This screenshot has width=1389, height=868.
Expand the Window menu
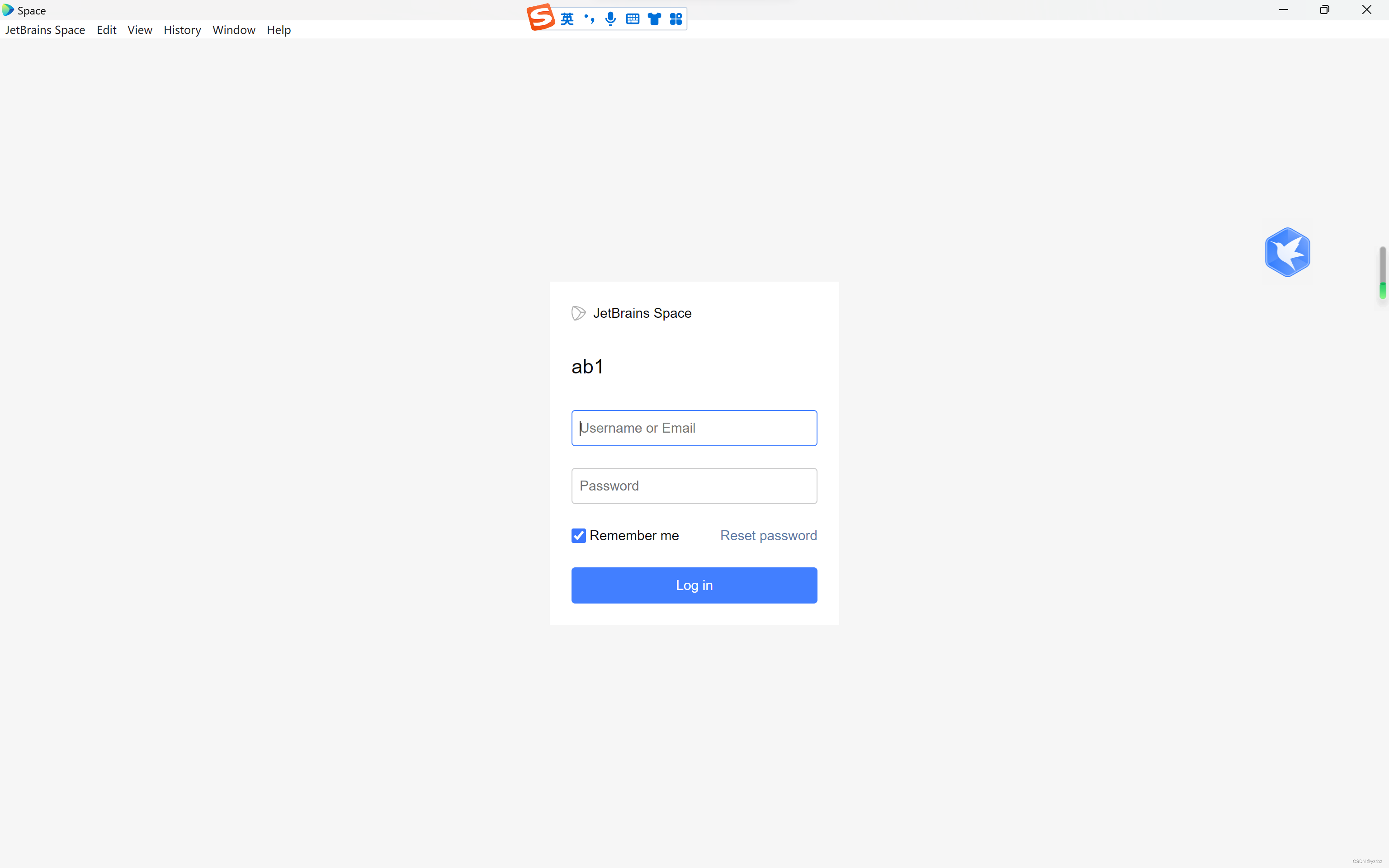(234, 30)
